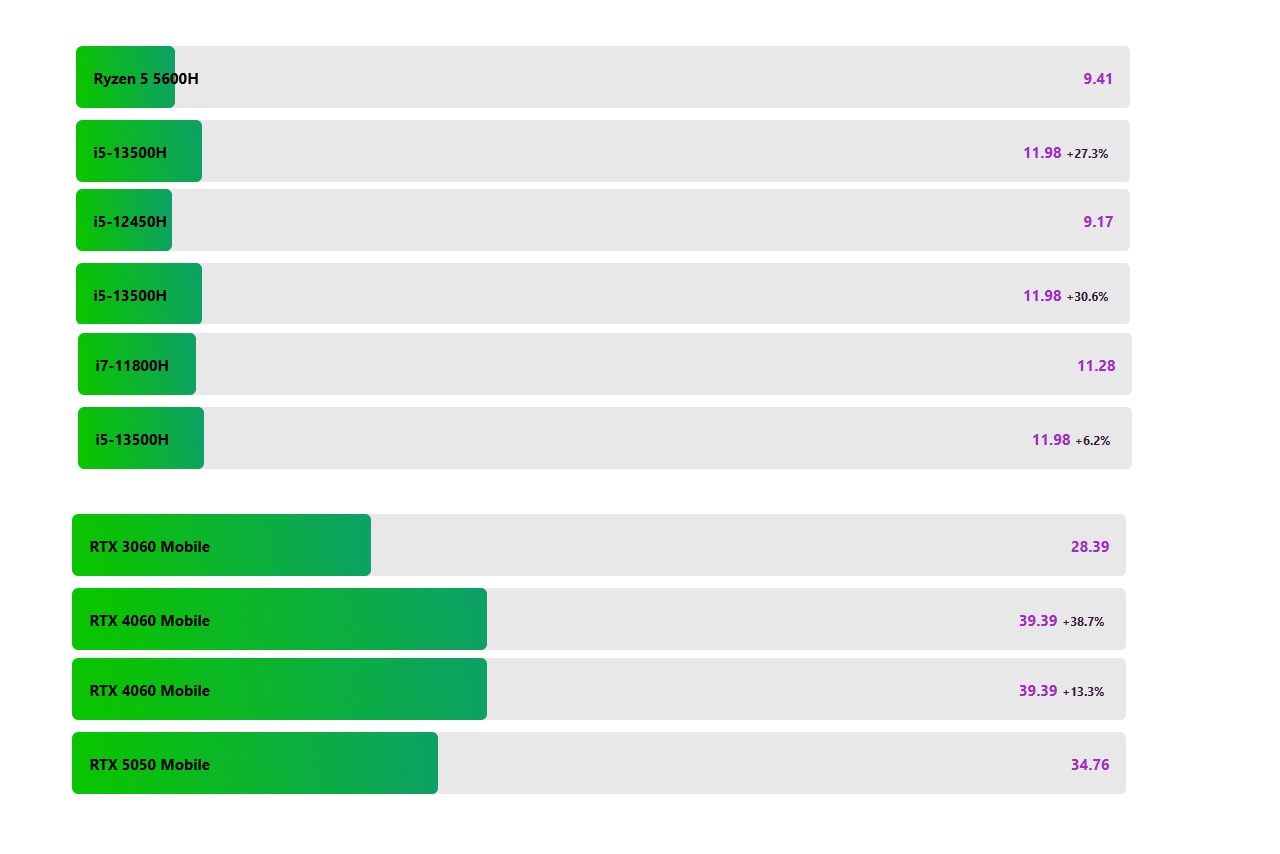Image resolution: width=1280 pixels, height=854 pixels.
Task: Click RTX 4060 Mobile label in +13.3% row
Action: tap(150, 690)
